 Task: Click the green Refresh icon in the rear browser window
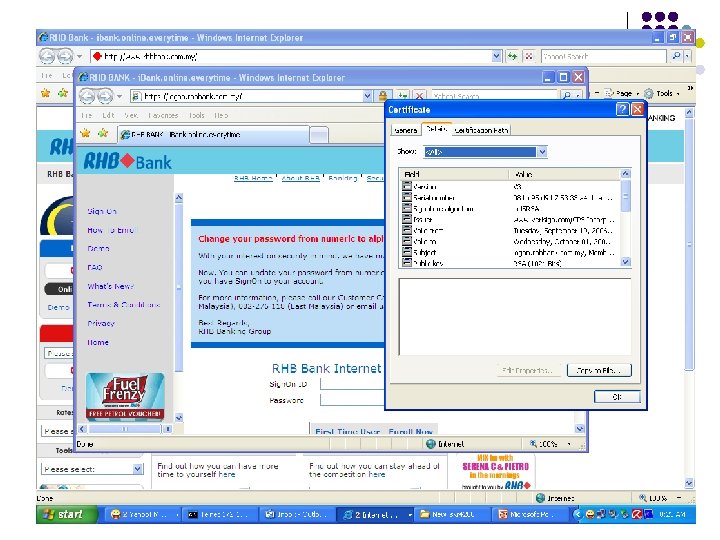click(x=512, y=56)
